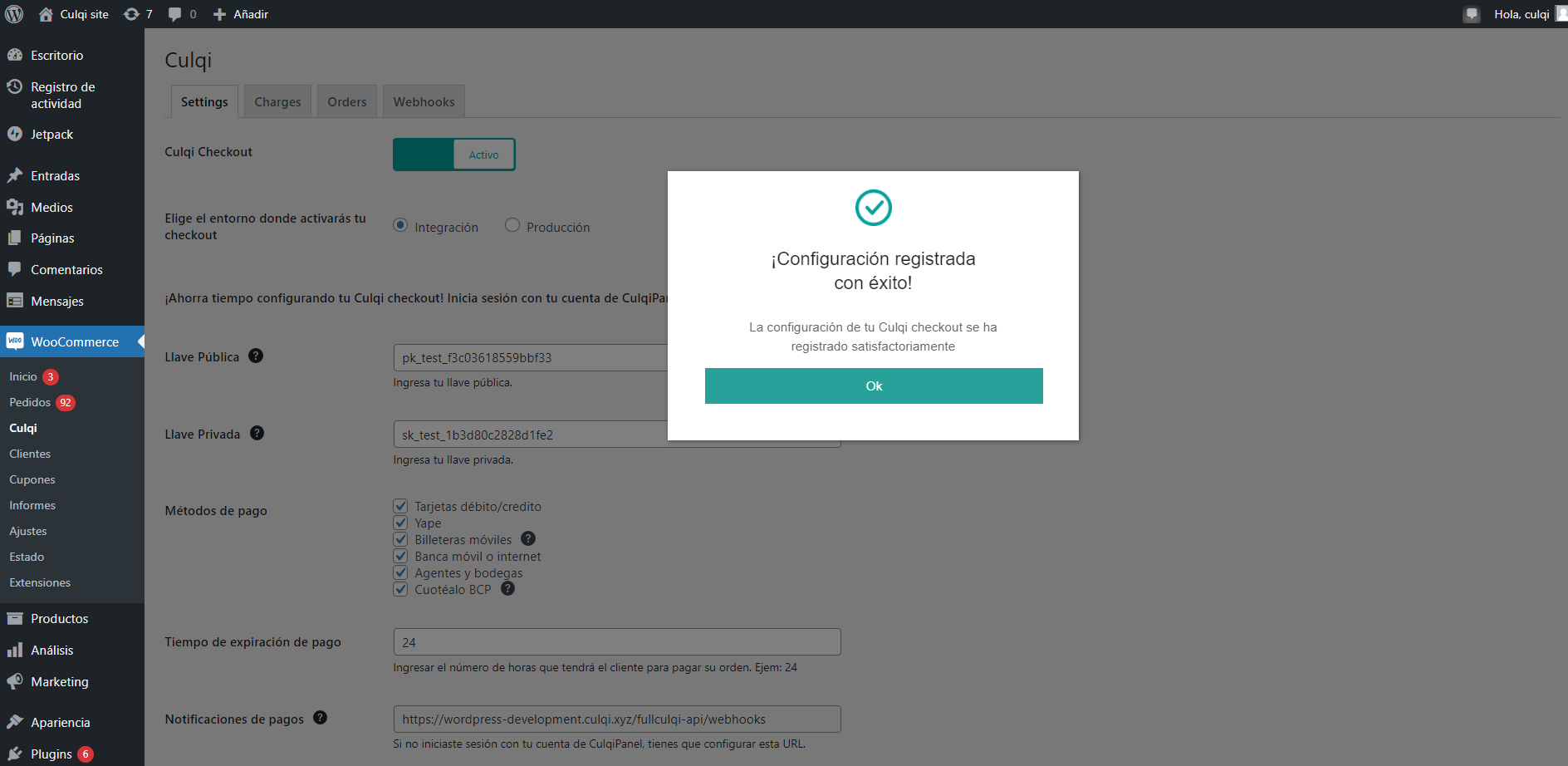1568x766 pixels.
Task: Click the help icon beside Llave Privada
Action: (x=257, y=433)
